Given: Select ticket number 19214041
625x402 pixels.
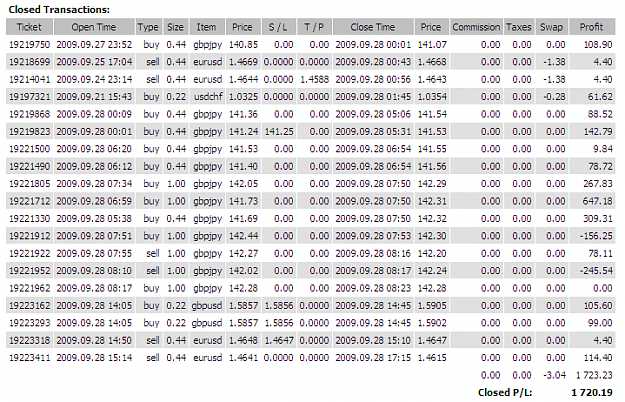Looking at the screenshot, I should tap(29, 79).
